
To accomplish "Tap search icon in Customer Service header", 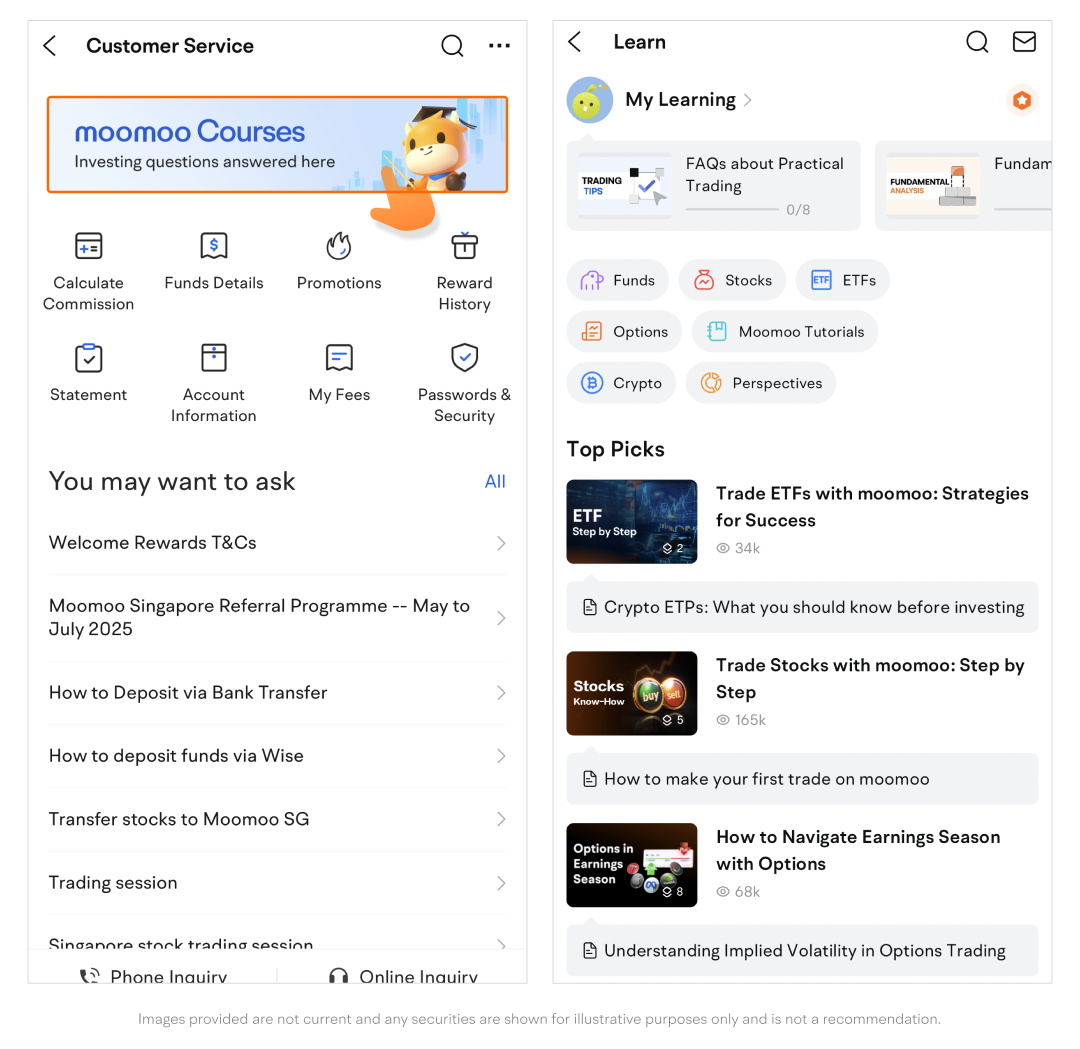I will click(452, 46).
